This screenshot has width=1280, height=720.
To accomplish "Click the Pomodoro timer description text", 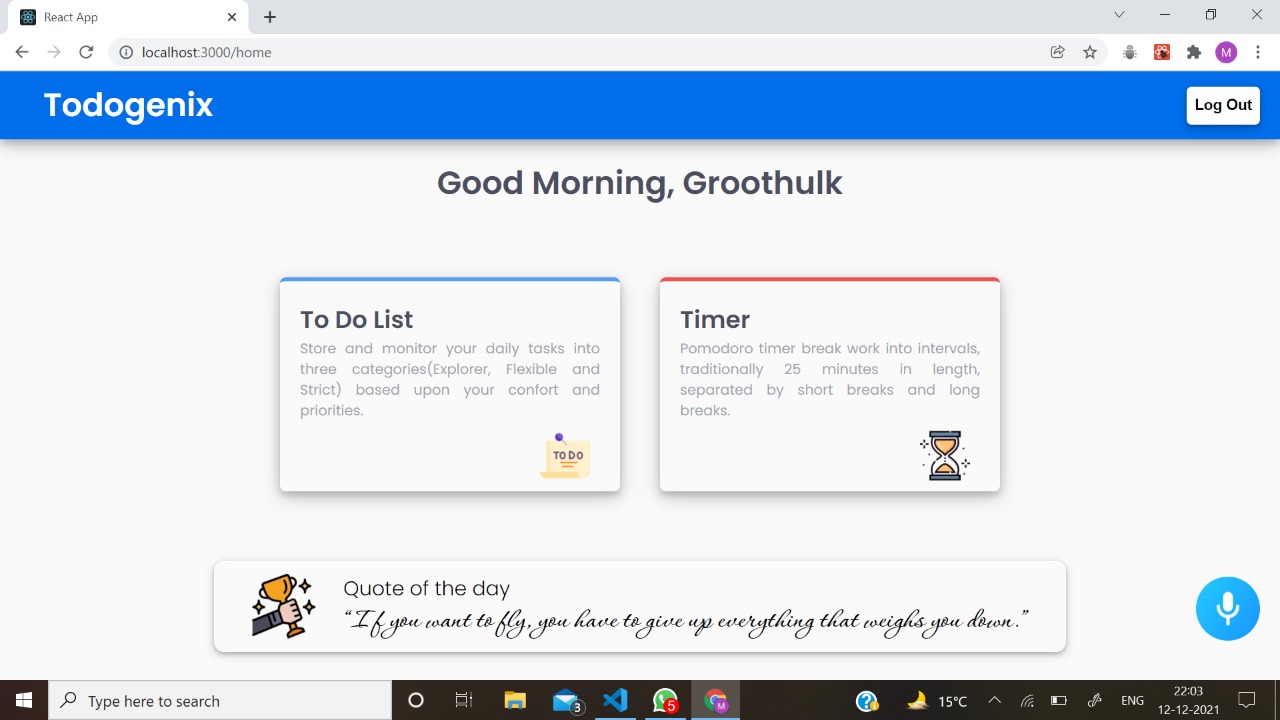I will (x=830, y=379).
